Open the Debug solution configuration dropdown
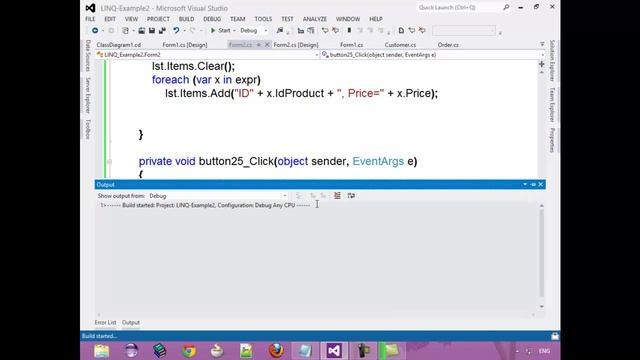The width and height of the screenshot is (640, 360). tap(253, 31)
